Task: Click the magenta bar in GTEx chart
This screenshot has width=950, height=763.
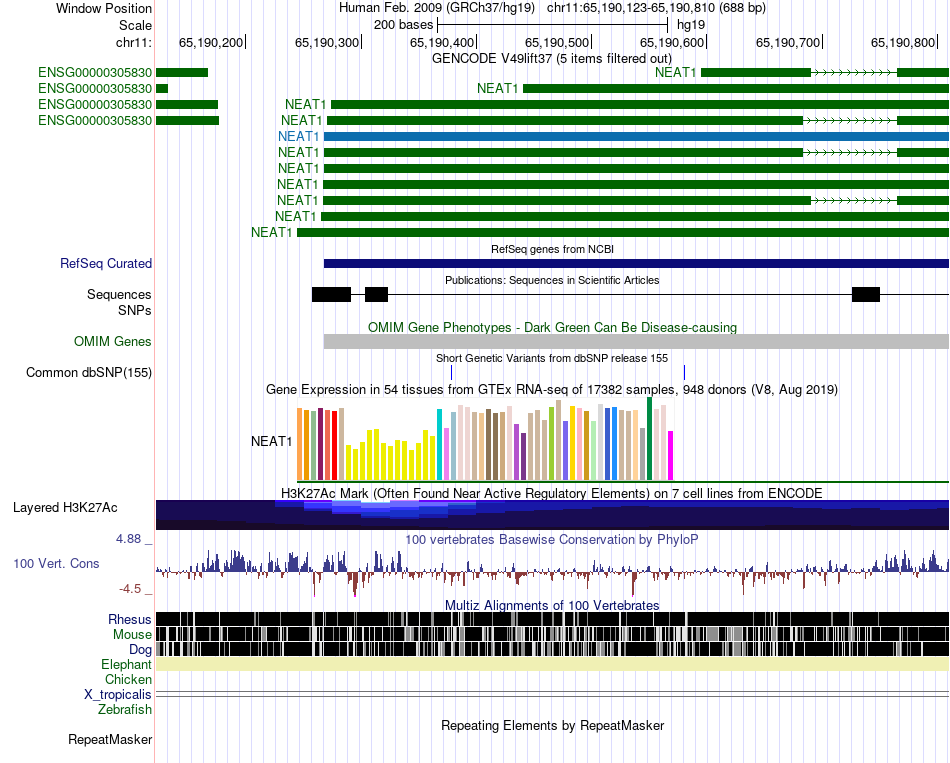Action: [x=671, y=456]
